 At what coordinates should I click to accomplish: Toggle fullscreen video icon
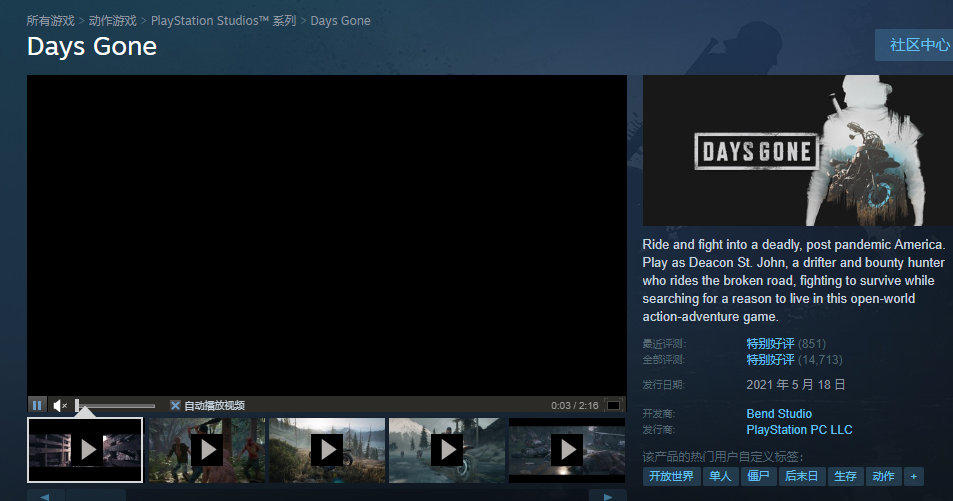click(614, 405)
